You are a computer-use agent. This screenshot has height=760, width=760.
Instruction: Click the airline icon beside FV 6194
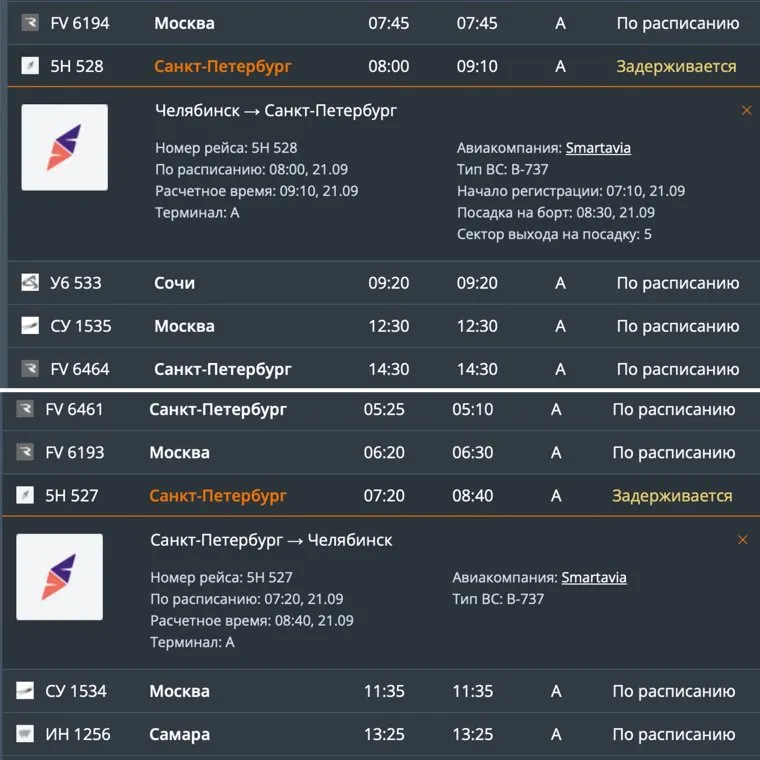point(29,23)
